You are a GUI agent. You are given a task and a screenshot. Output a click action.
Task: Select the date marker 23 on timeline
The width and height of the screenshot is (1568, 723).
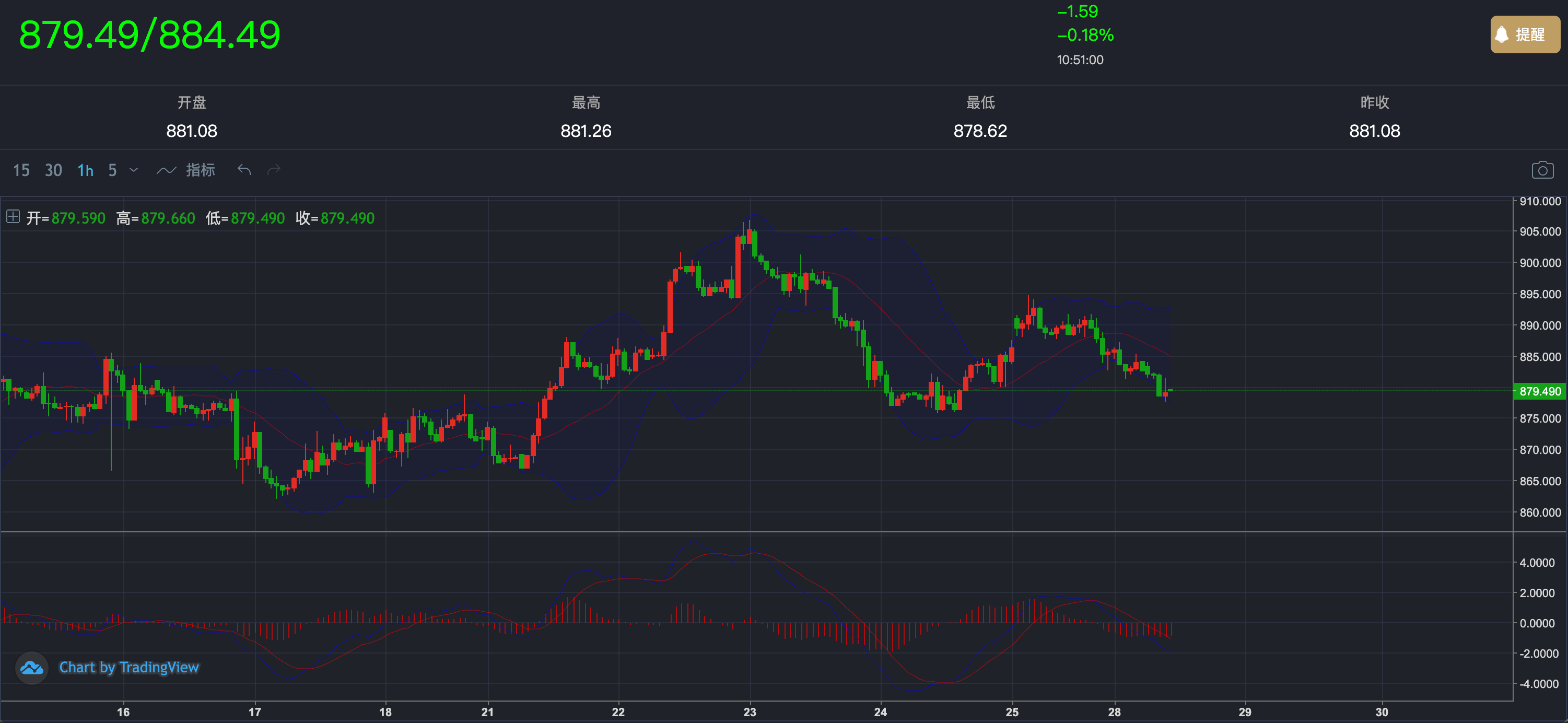(750, 712)
